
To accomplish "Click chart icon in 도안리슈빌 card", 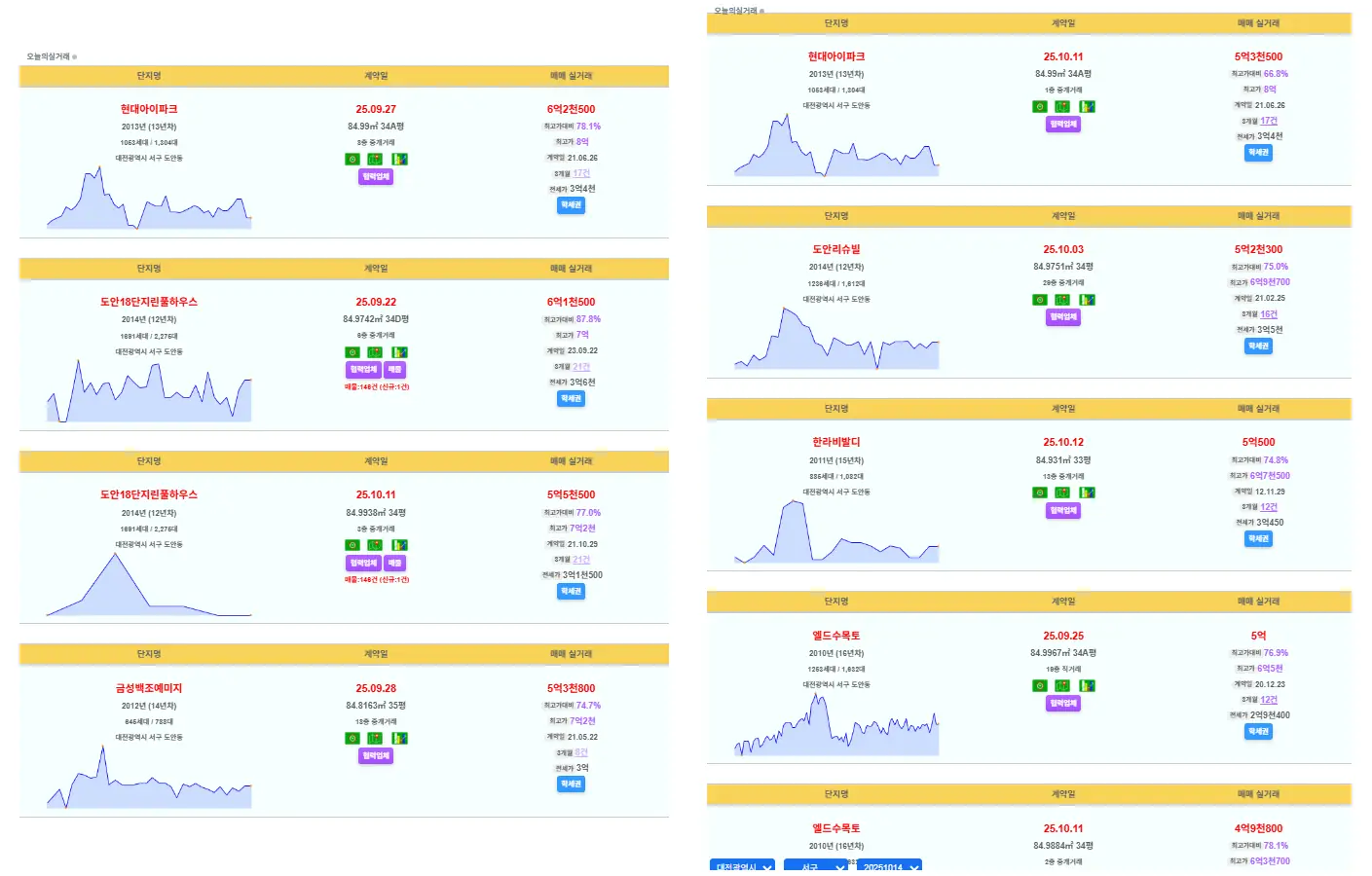I will pyautogui.click(x=1087, y=300).
